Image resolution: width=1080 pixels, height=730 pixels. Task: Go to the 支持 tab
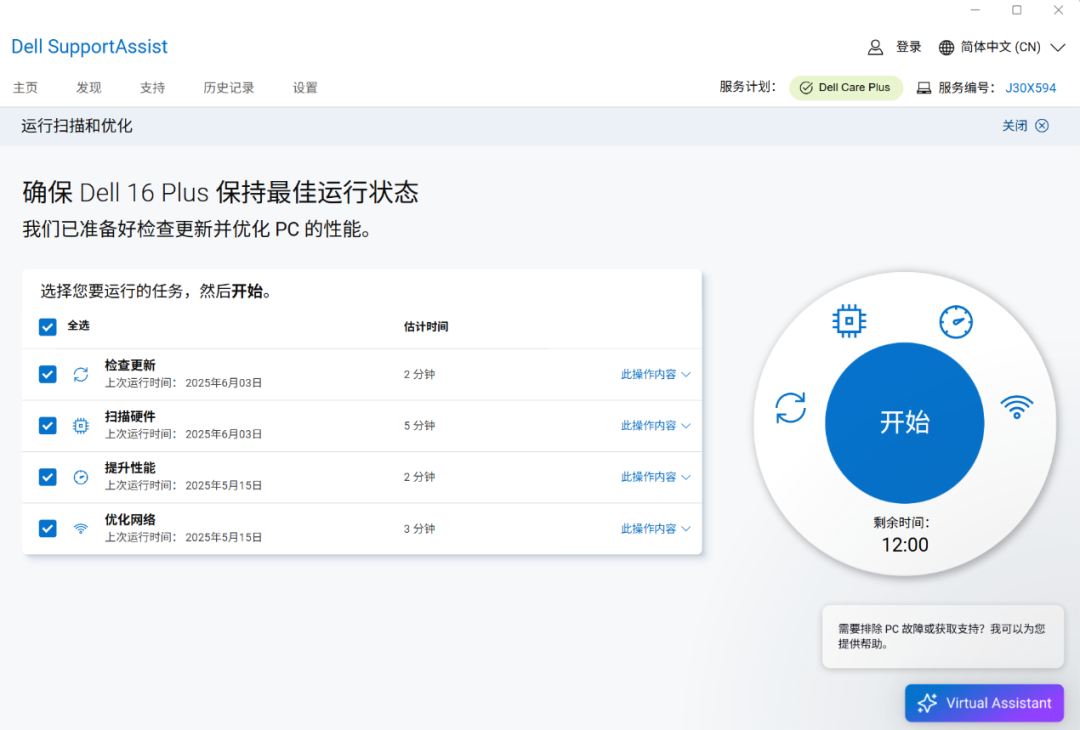(x=152, y=87)
